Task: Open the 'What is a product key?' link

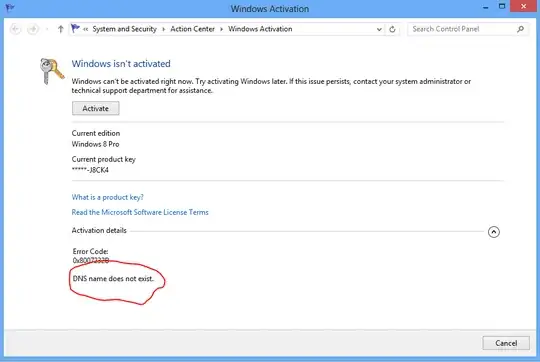Action: tap(107, 197)
